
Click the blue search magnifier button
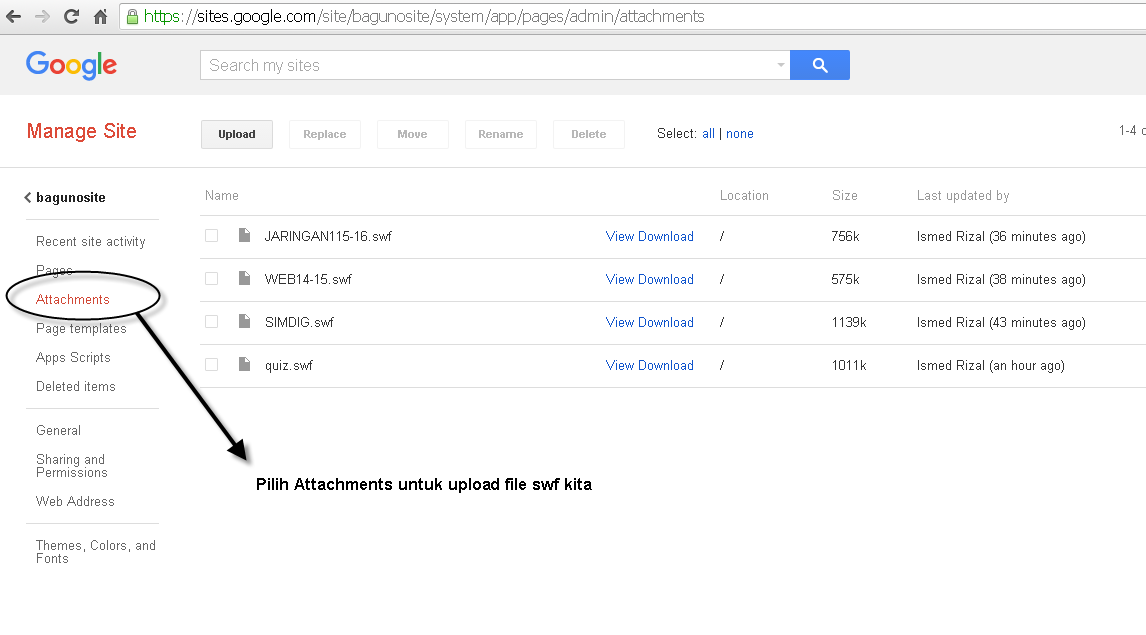coord(819,65)
